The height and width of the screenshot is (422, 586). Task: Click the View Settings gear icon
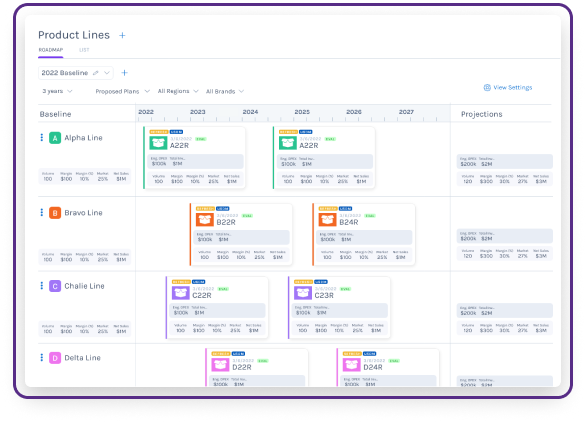pos(487,87)
